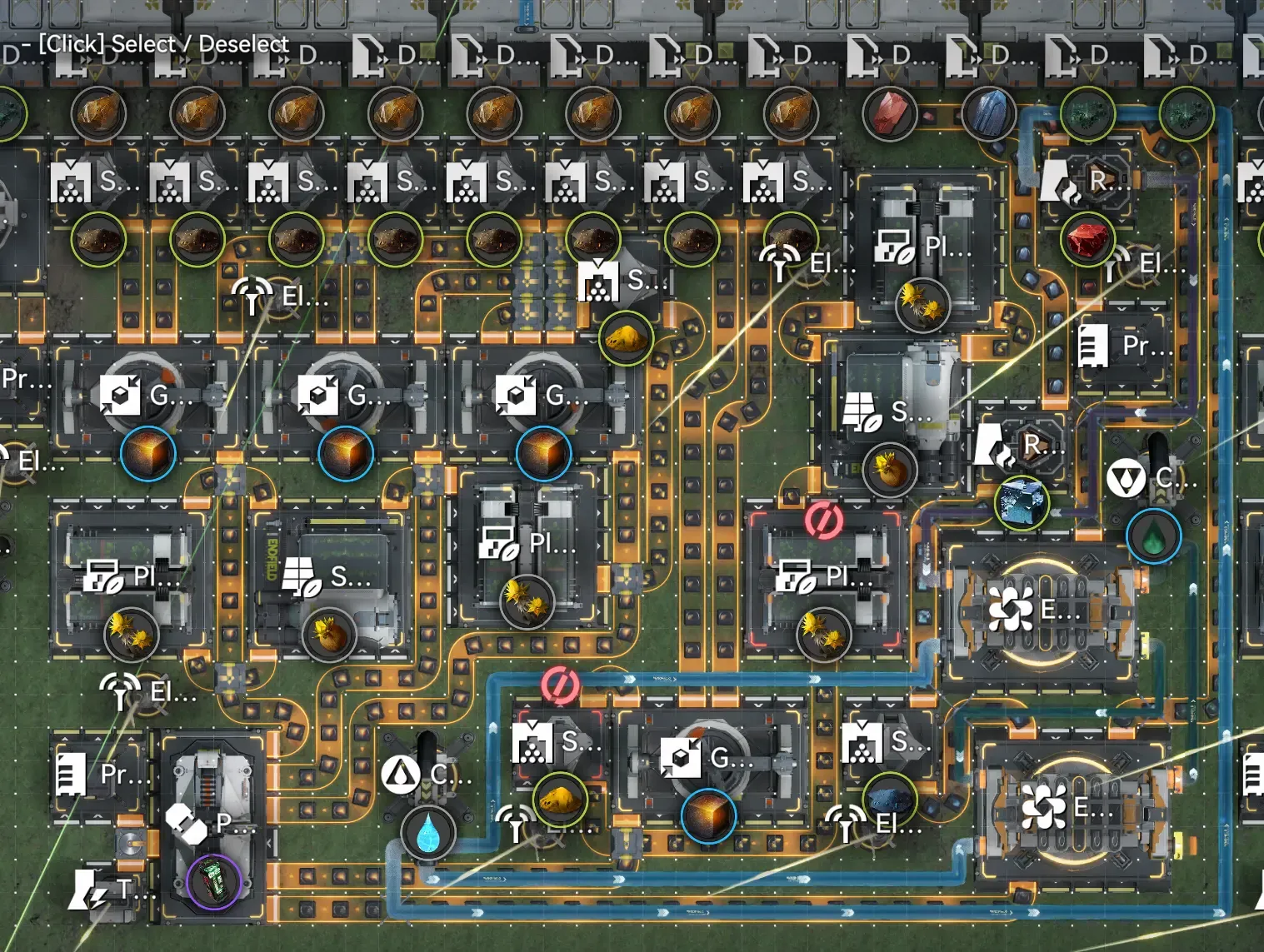Click the blue crystalline cube item icon

tap(1022, 503)
